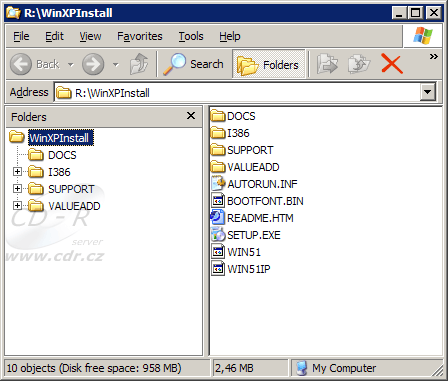Click the BOOTFONT.BIN file name

point(265,201)
